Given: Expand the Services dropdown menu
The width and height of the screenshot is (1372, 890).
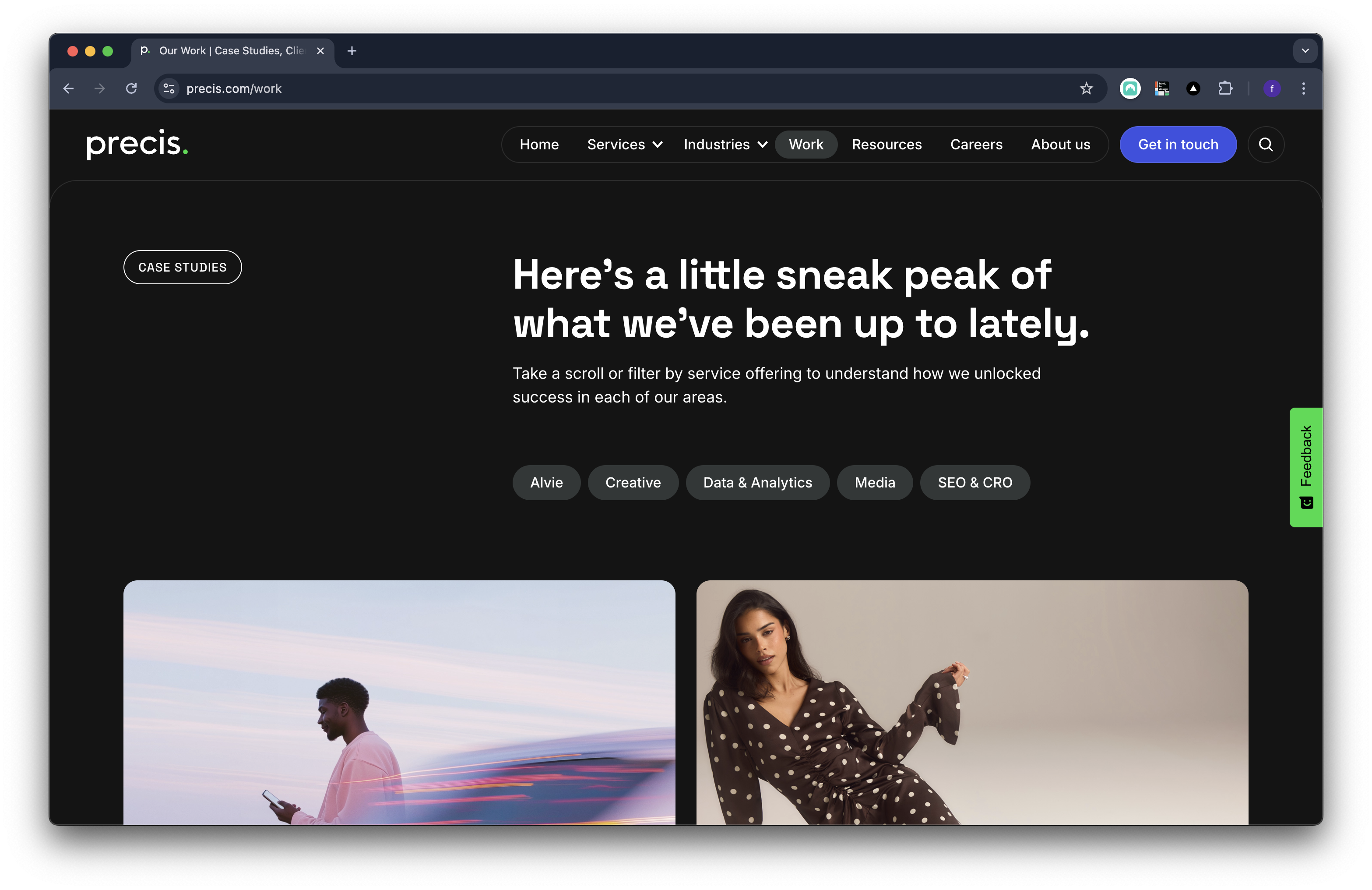Looking at the screenshot, I should [624, 145].
